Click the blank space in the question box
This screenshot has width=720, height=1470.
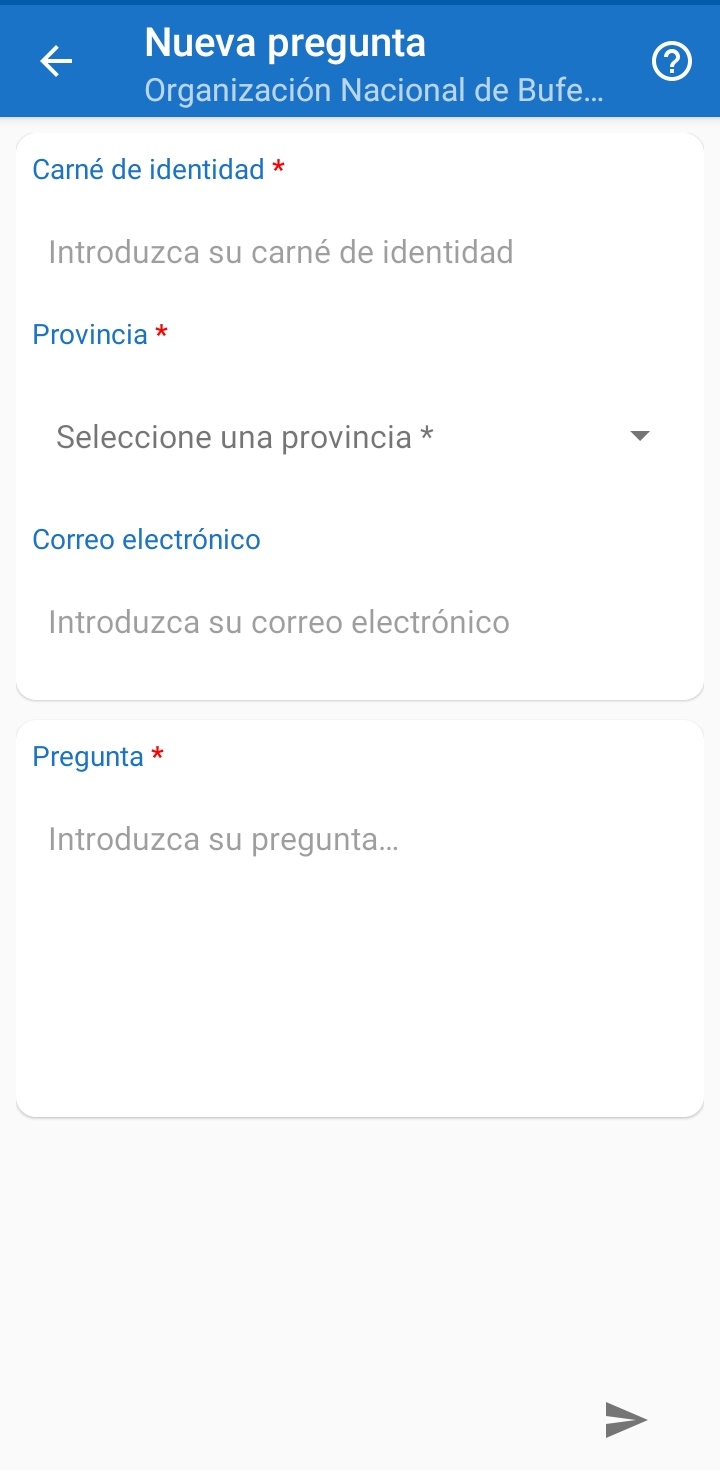(x=360, y=990)
